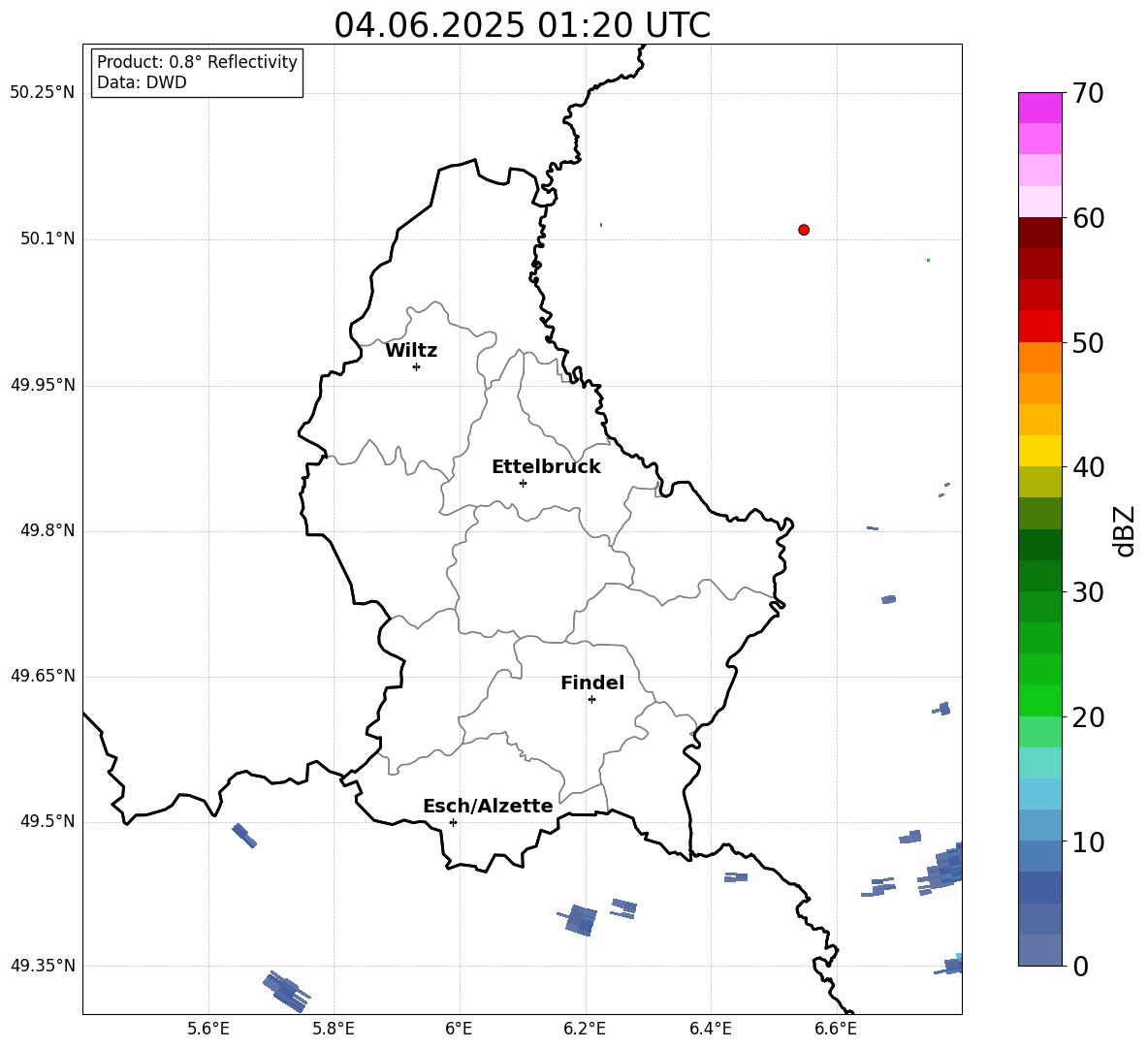1148x1048 pixels.
Task: Click 'Product: 0.8° Reflectivity' text
Action: [x=197, y=62]
